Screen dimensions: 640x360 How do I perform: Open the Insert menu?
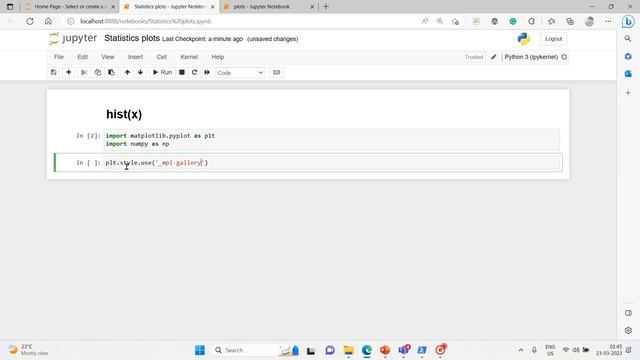coord(135,57)
